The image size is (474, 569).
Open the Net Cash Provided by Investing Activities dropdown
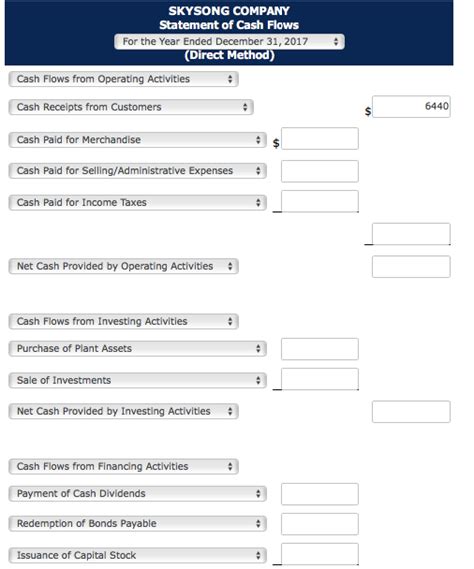pyautogui.click(x=123, y=411)
